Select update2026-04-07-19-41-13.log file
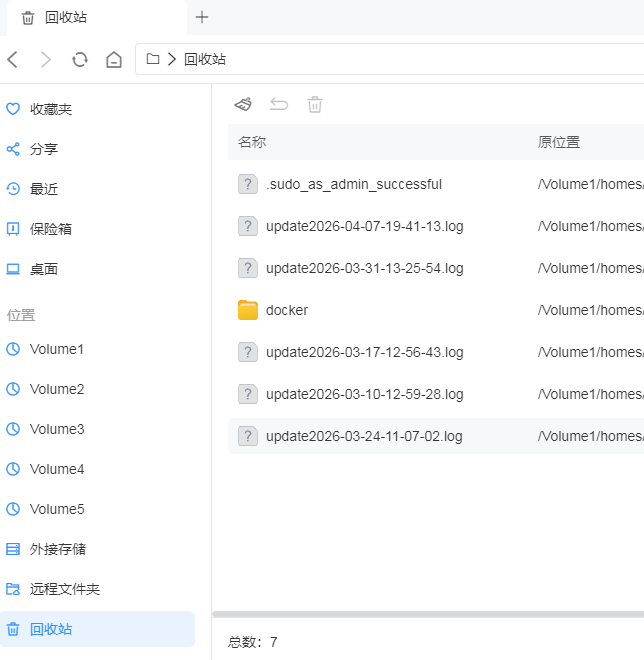 click(436, 226)
